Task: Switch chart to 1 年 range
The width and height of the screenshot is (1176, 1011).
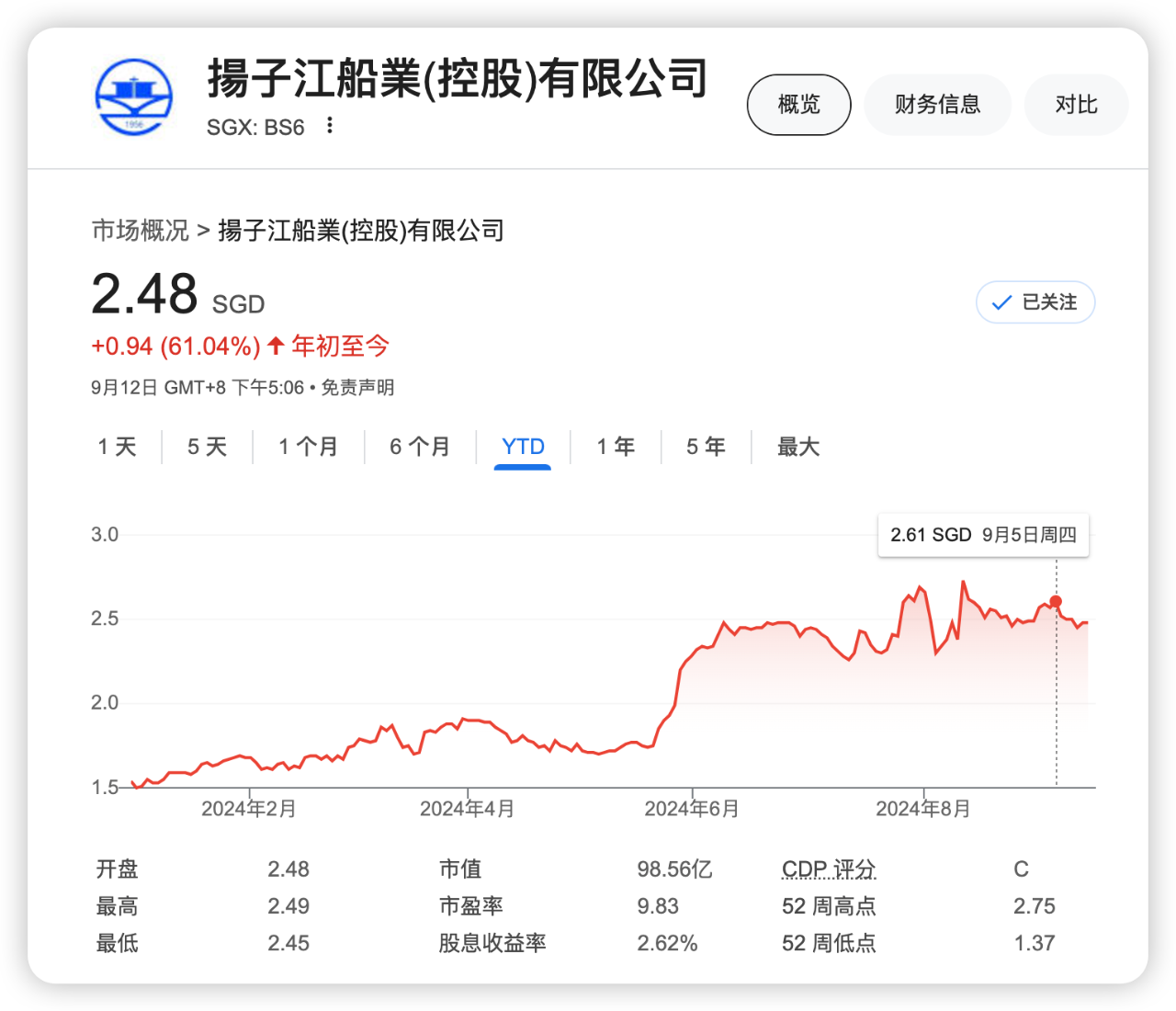Action: tap(616, 448)
